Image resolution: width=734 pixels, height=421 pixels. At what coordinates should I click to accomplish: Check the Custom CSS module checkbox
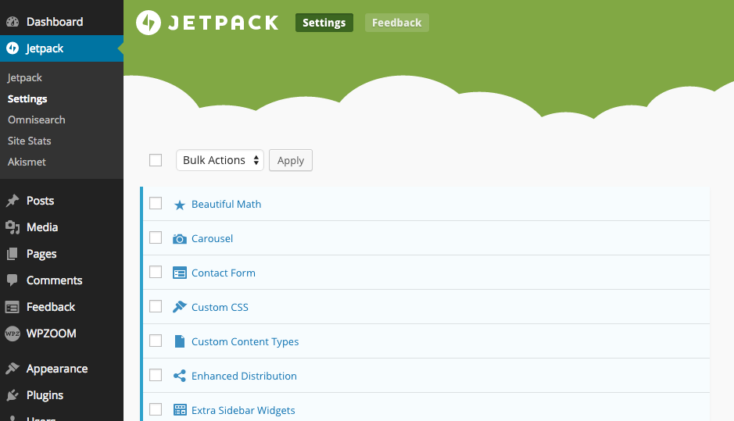pyautogui.click(x=155, y=306)
